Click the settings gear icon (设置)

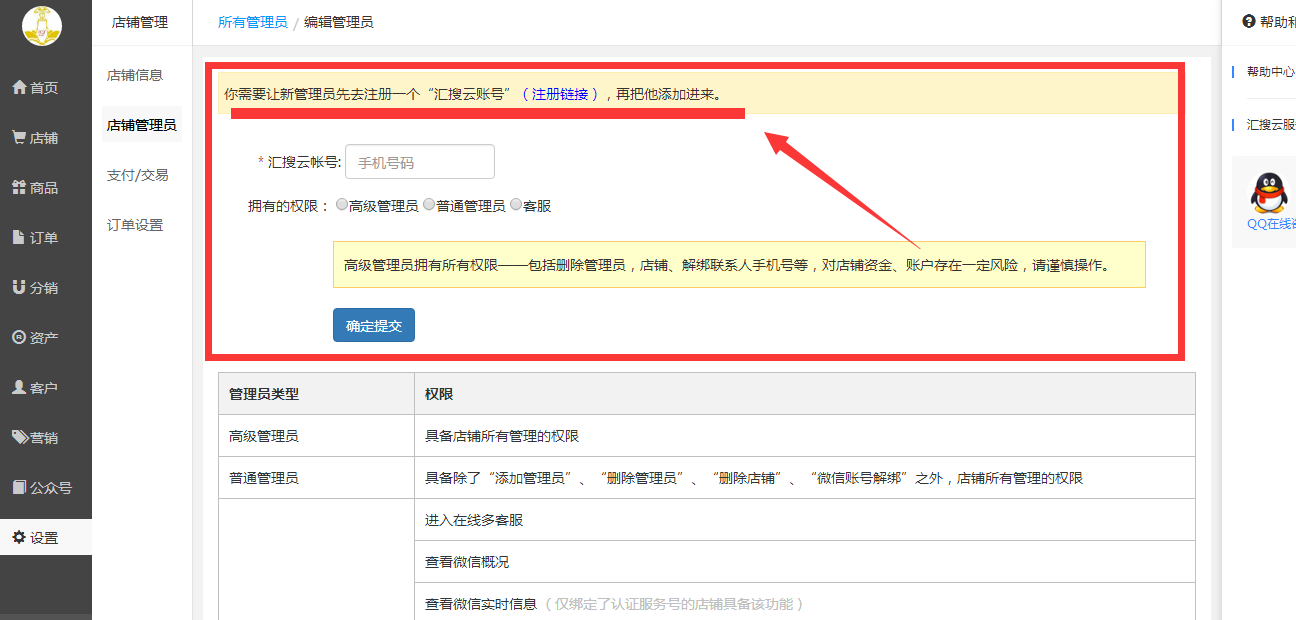click(19, 538)
